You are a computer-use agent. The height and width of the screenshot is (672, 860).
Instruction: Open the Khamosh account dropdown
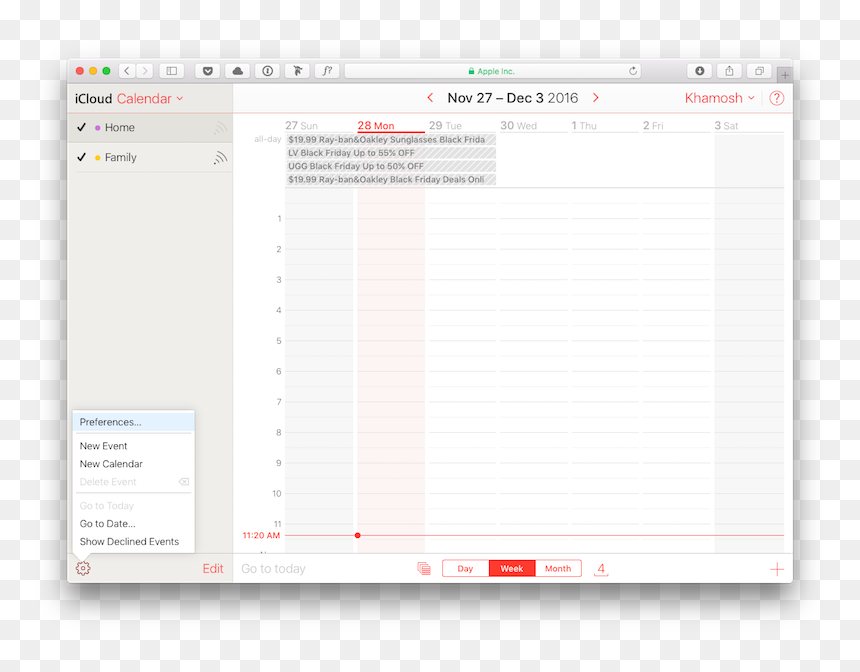pyautogui.click(x=720, y=98)
